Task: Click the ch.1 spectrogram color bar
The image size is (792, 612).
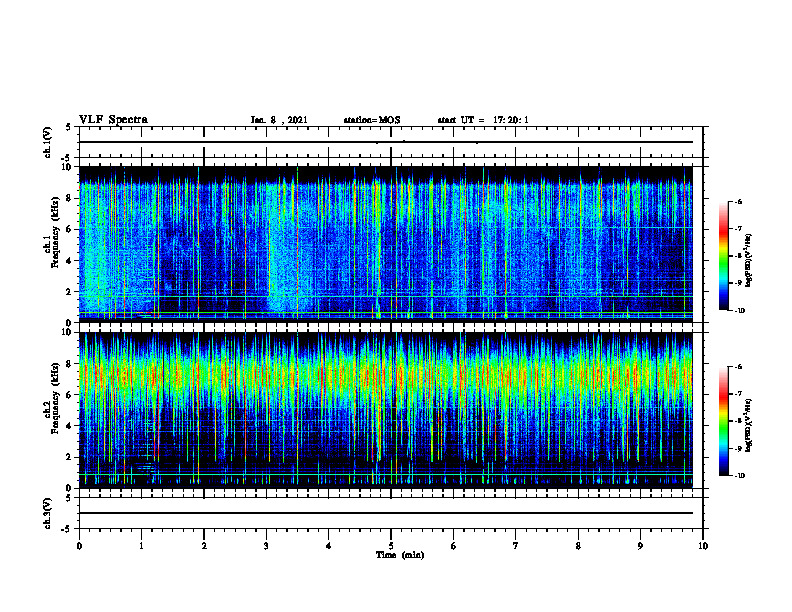Action: click(x=723, y=256)
